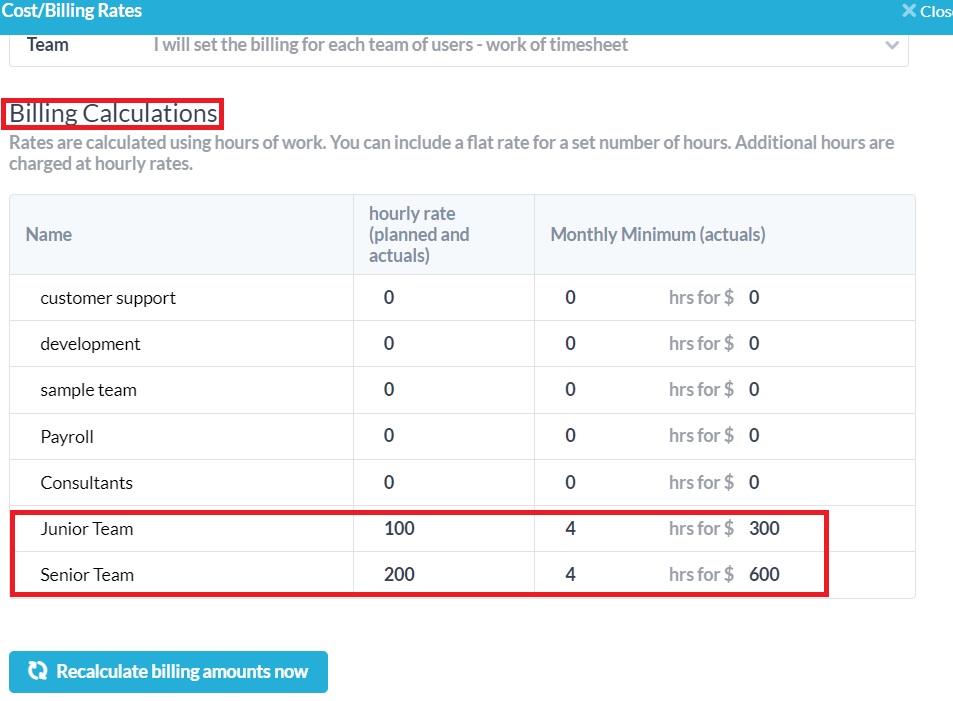This screenshot has width=953, height=701.
Task: Select Senior Team monthly minimum hours
Action: point(571,575)
